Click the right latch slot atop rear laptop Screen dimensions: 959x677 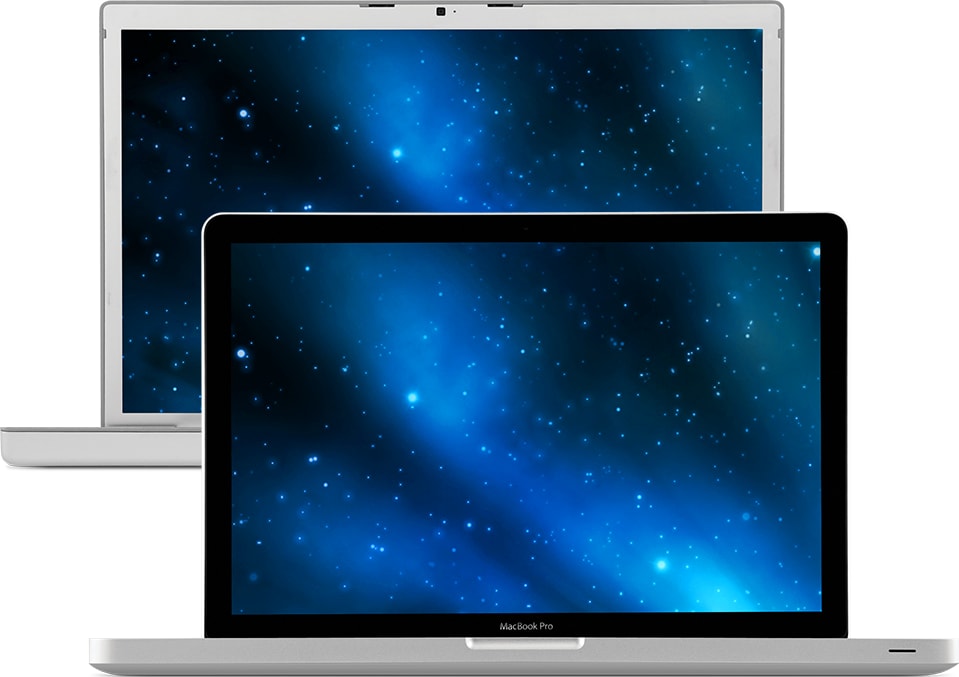tap(505, 6)
